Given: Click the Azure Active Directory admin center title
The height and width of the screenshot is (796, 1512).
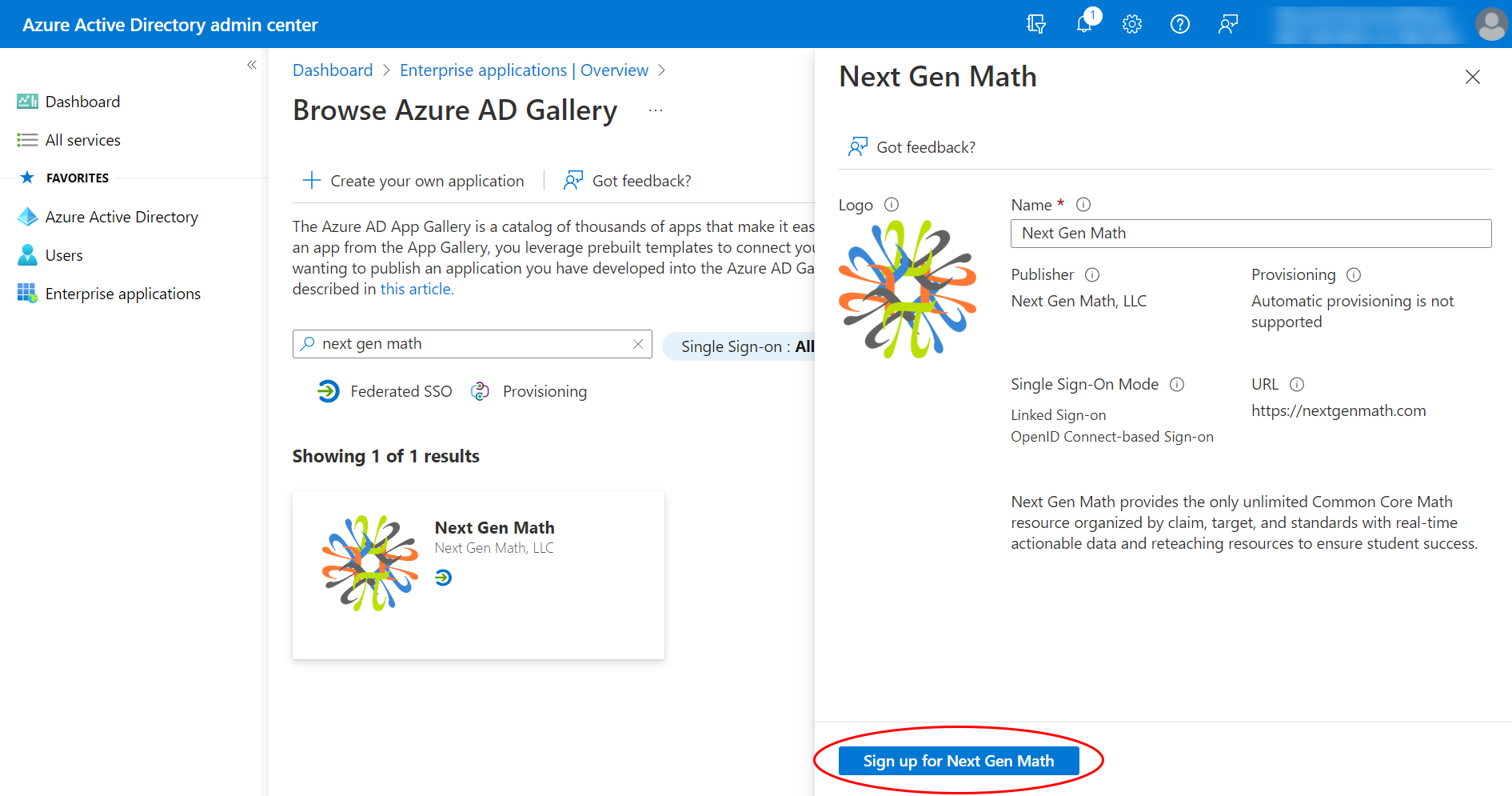Looking at the screenshot, I should pyautogui.click(x=170, y=25).
